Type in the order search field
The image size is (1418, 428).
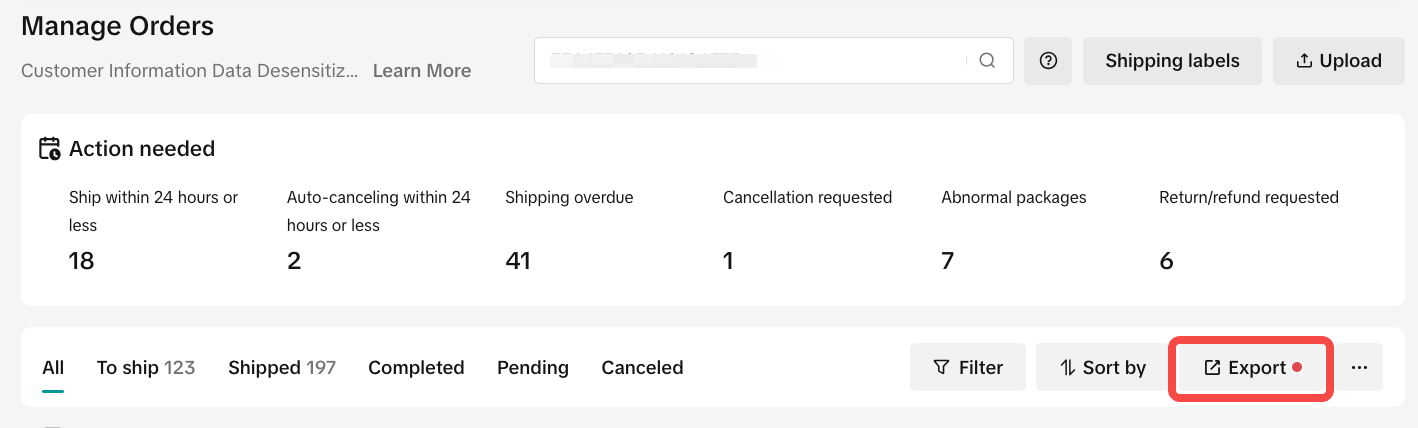pos(750,61)
